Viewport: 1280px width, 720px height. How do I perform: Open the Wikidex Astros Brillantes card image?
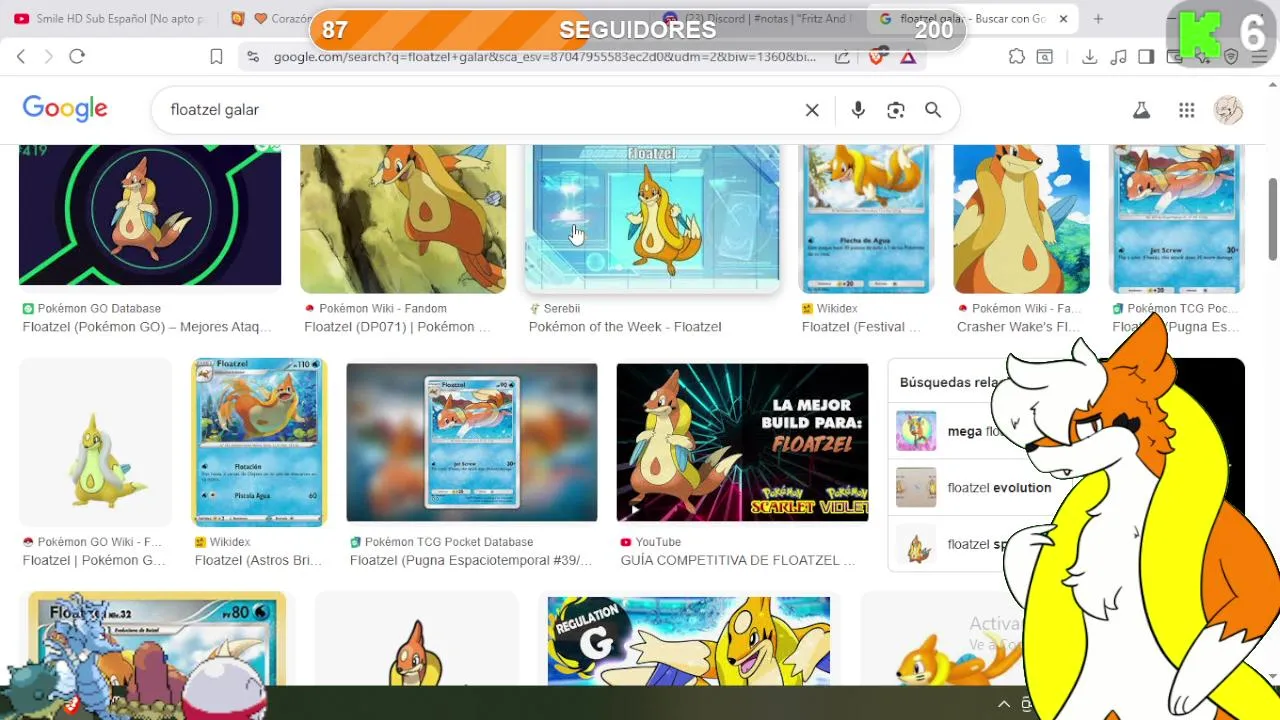(x=259, y=442)
